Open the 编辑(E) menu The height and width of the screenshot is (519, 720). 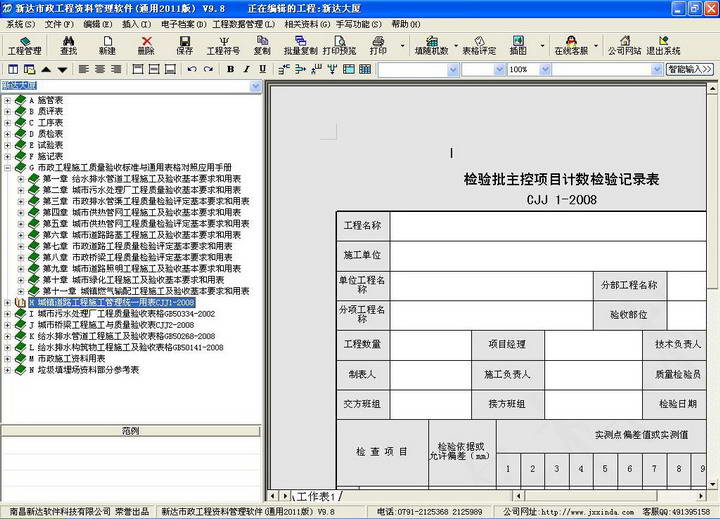pyautogui.click(x=98, y=24)
